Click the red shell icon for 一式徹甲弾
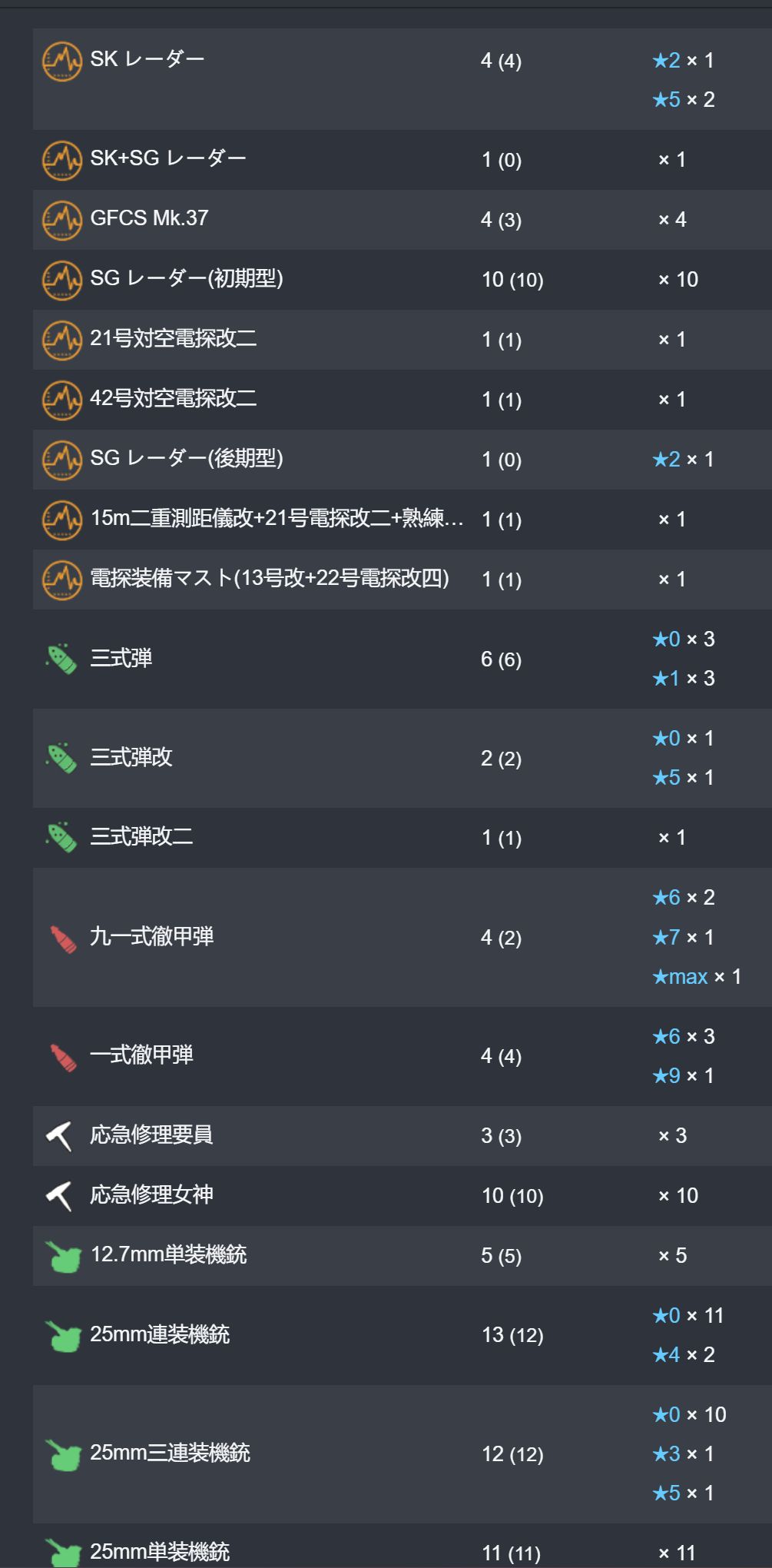 62,1057
